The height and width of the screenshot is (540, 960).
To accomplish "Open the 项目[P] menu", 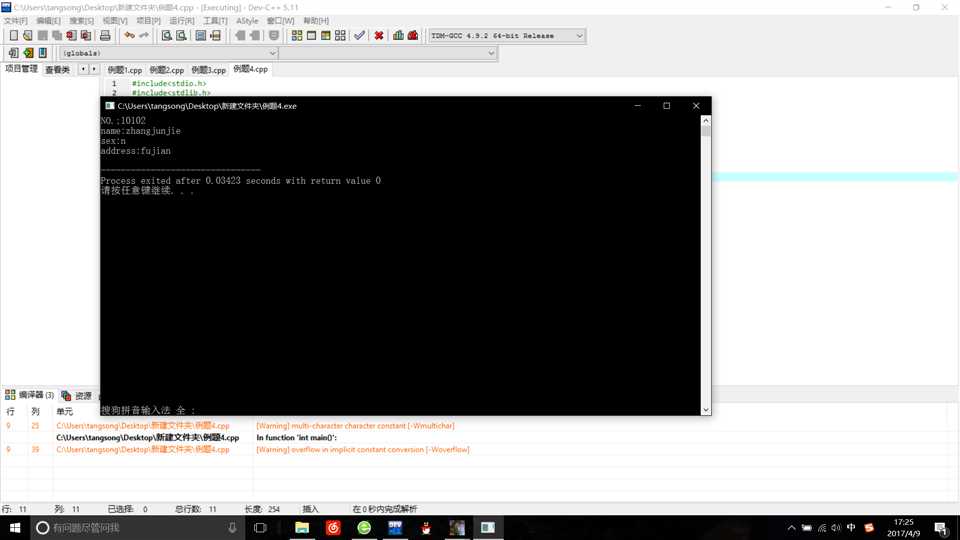I will coord(148,21).
